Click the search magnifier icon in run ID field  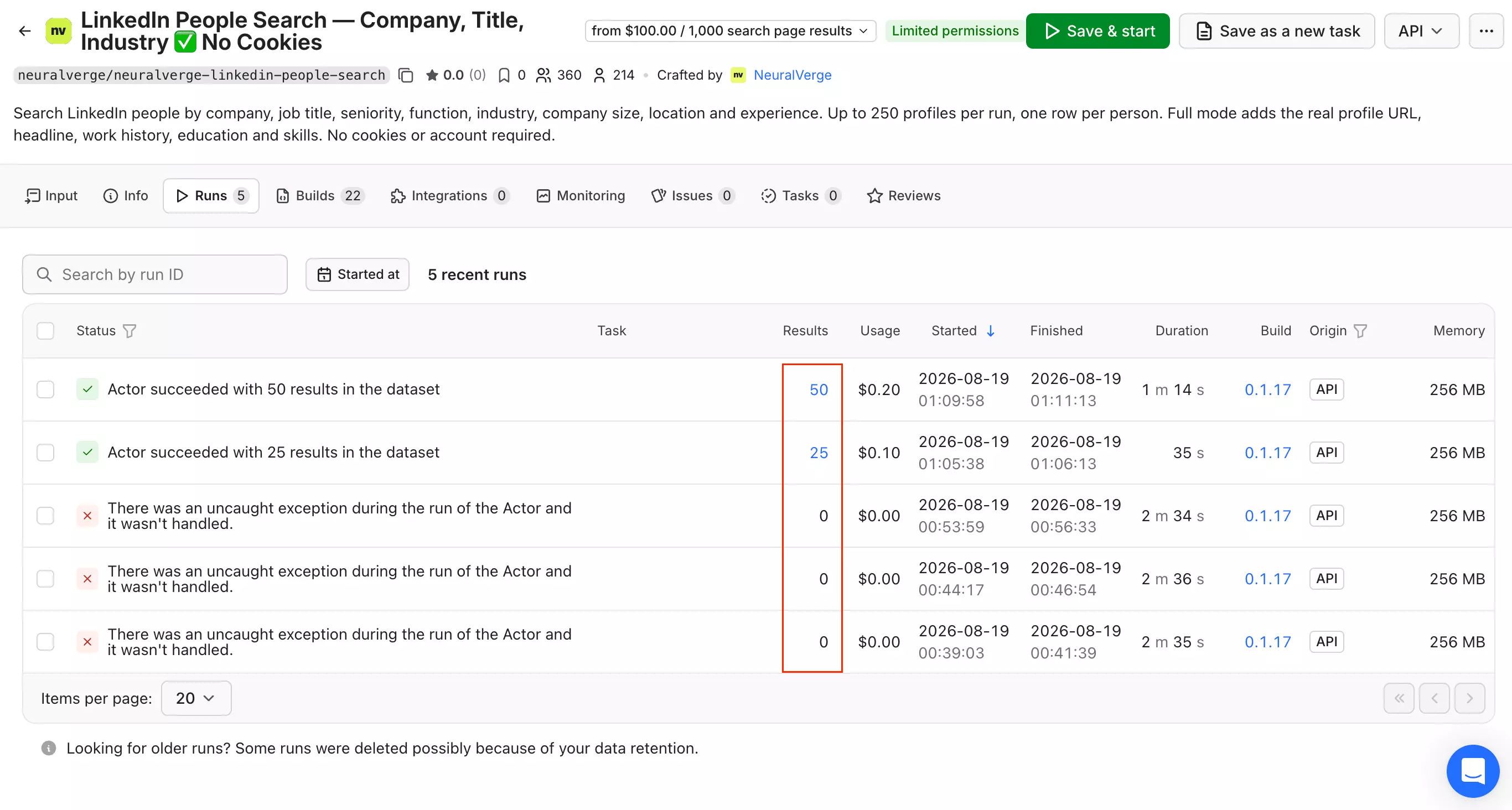[44, 274]
